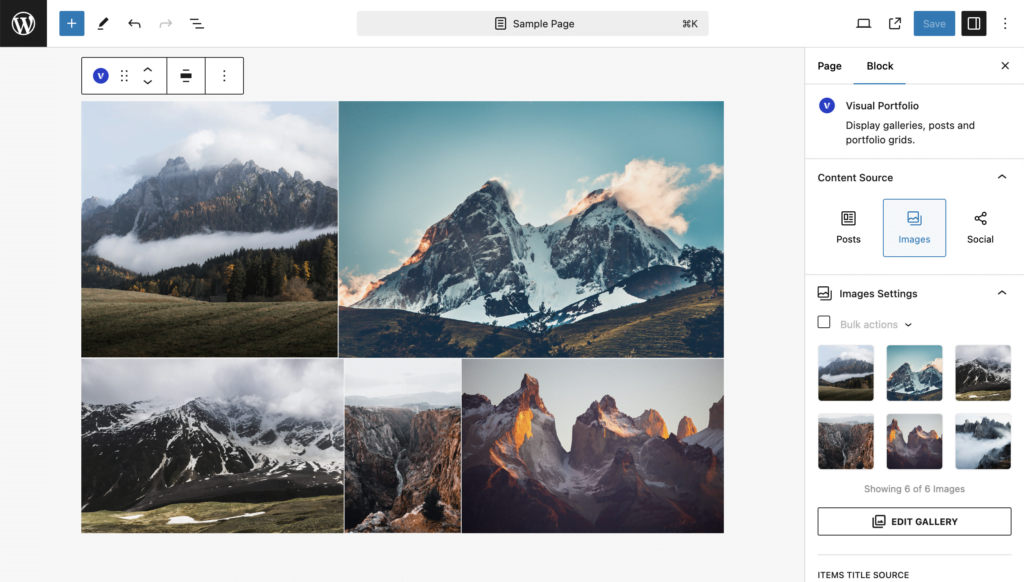Click the Edit Gallery button
The width and height of the screenshot is (1024, 582).
click(914, 521)
